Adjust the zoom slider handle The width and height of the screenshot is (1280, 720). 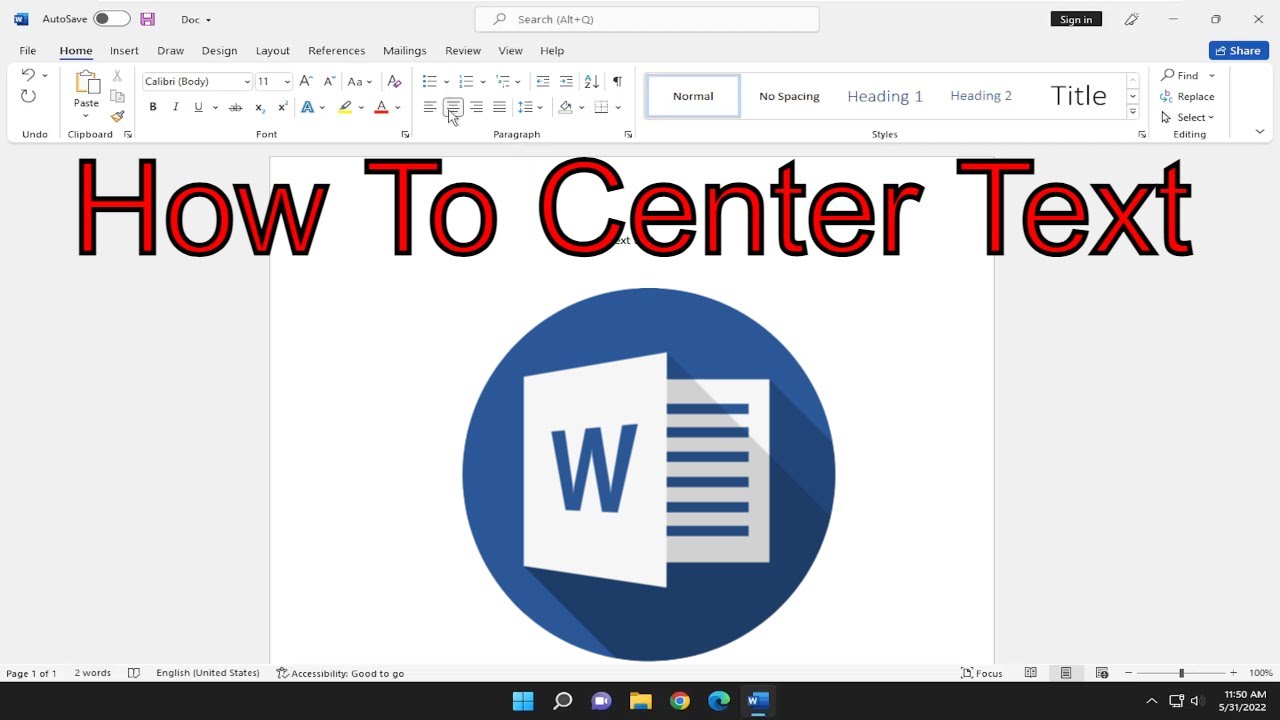[x=1181, y=673]
